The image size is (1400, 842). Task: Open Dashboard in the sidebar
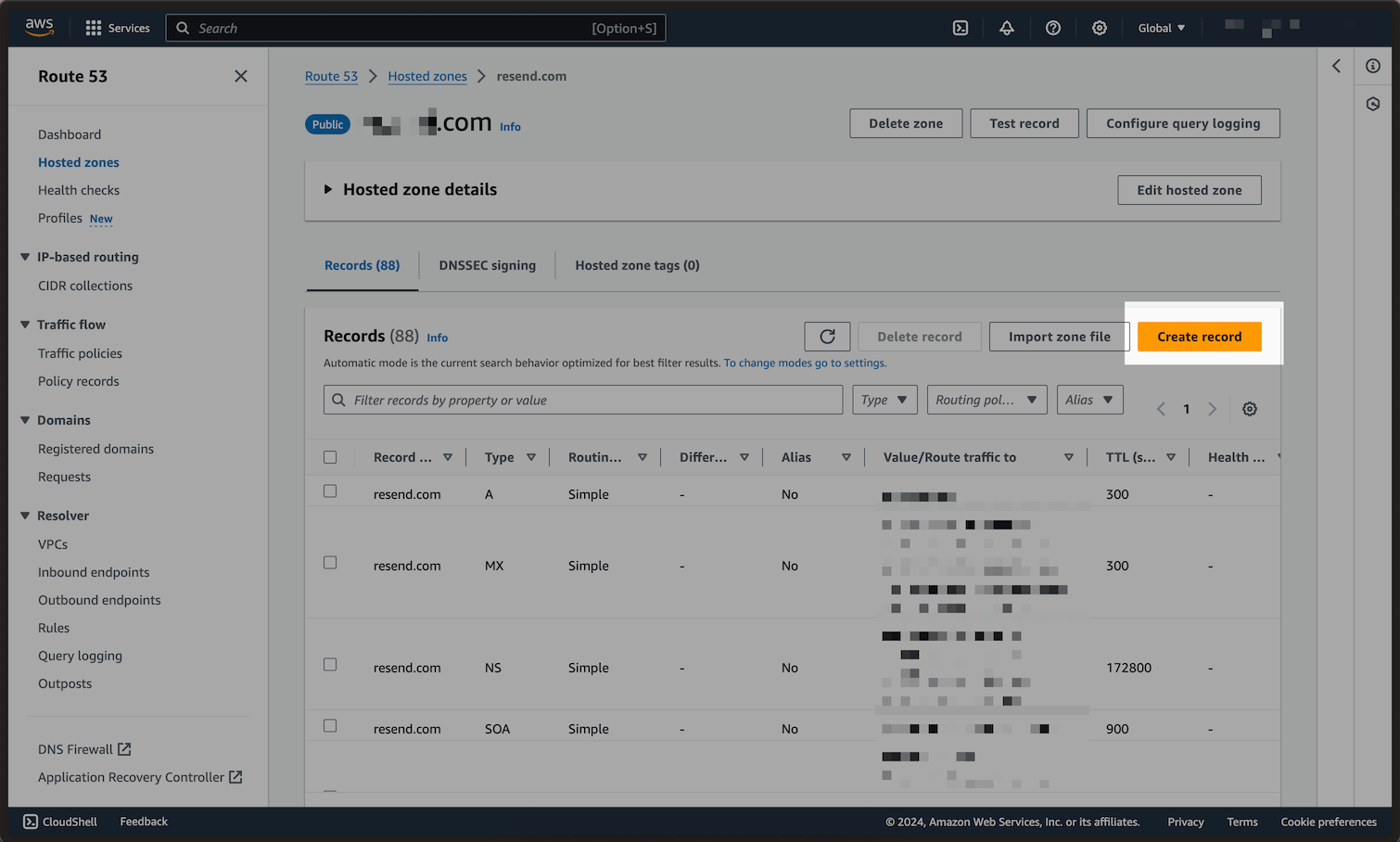point(70,134)
